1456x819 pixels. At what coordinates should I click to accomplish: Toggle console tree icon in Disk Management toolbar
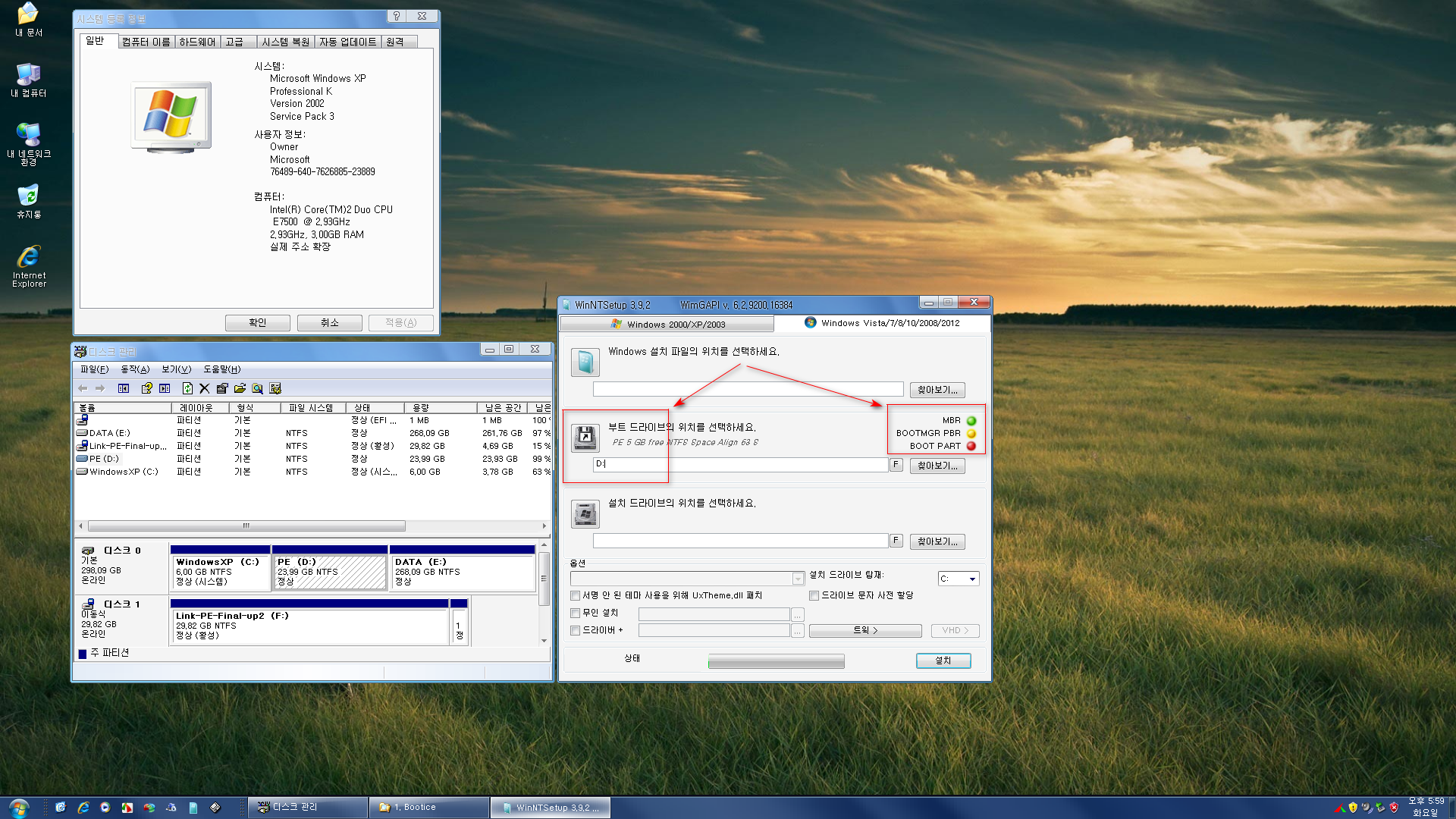[x=124, y=388]
